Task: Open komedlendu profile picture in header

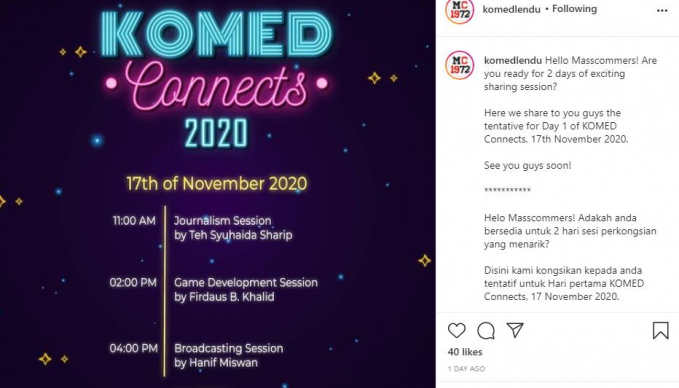Action: coord(459,10)
